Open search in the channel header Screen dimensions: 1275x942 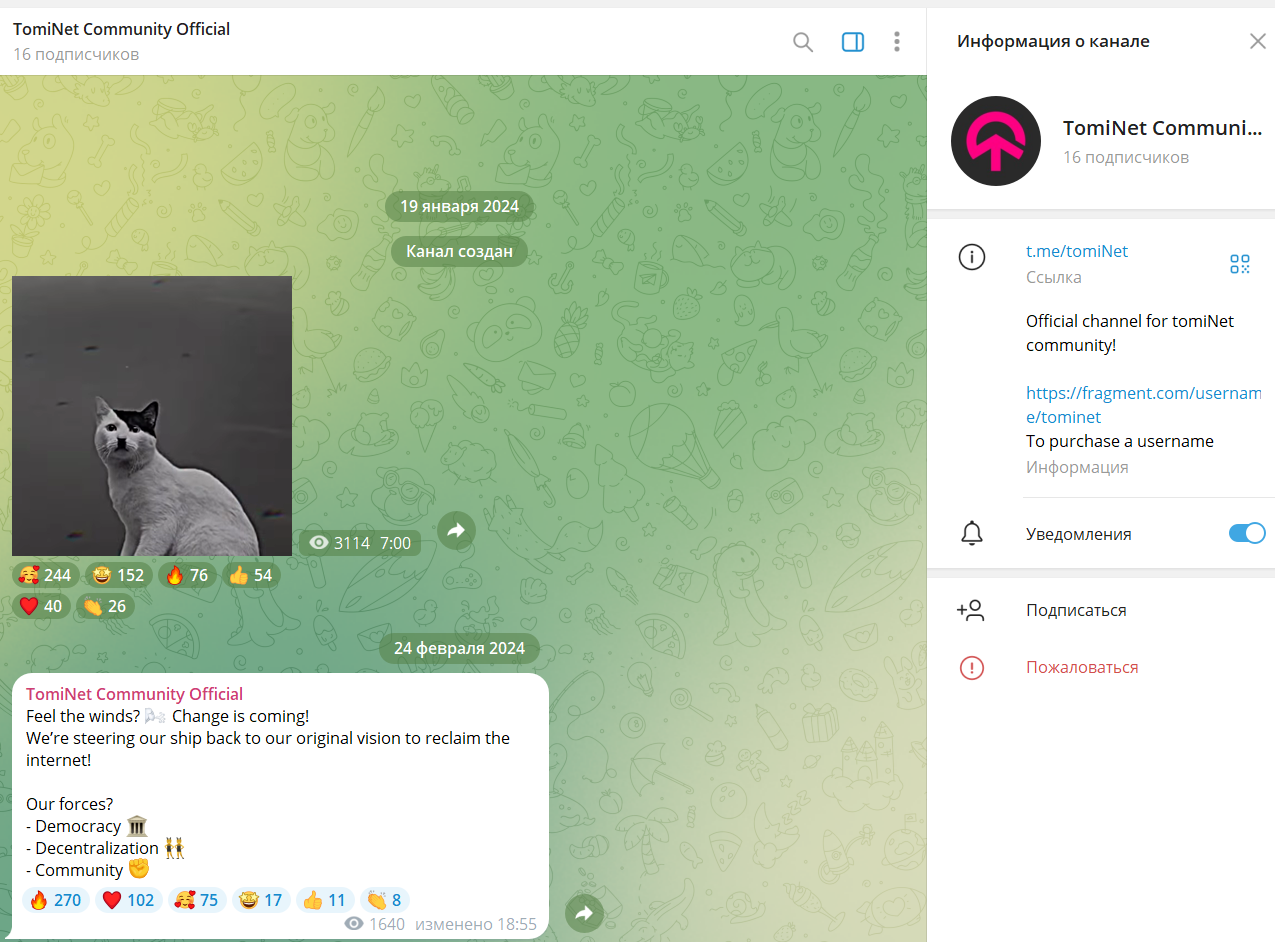[803, 42]
